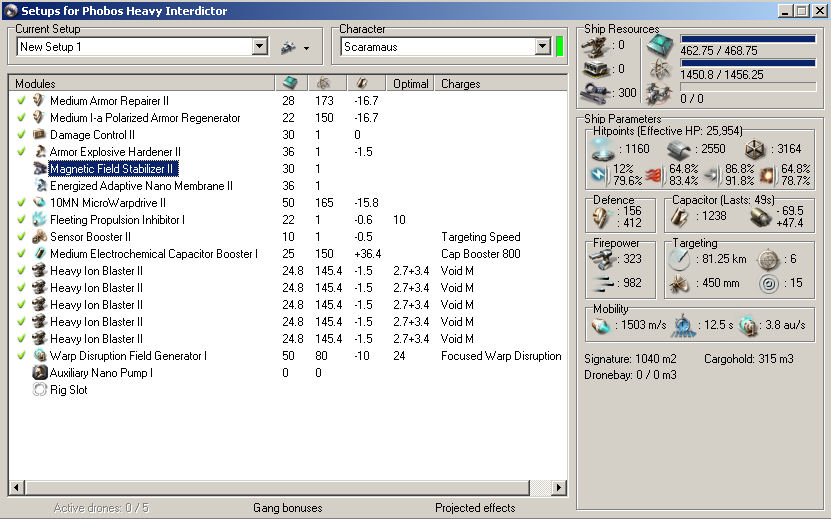
Task: Click the Medium Armor Repairer II module icon
Action: (x=40, y=101)
